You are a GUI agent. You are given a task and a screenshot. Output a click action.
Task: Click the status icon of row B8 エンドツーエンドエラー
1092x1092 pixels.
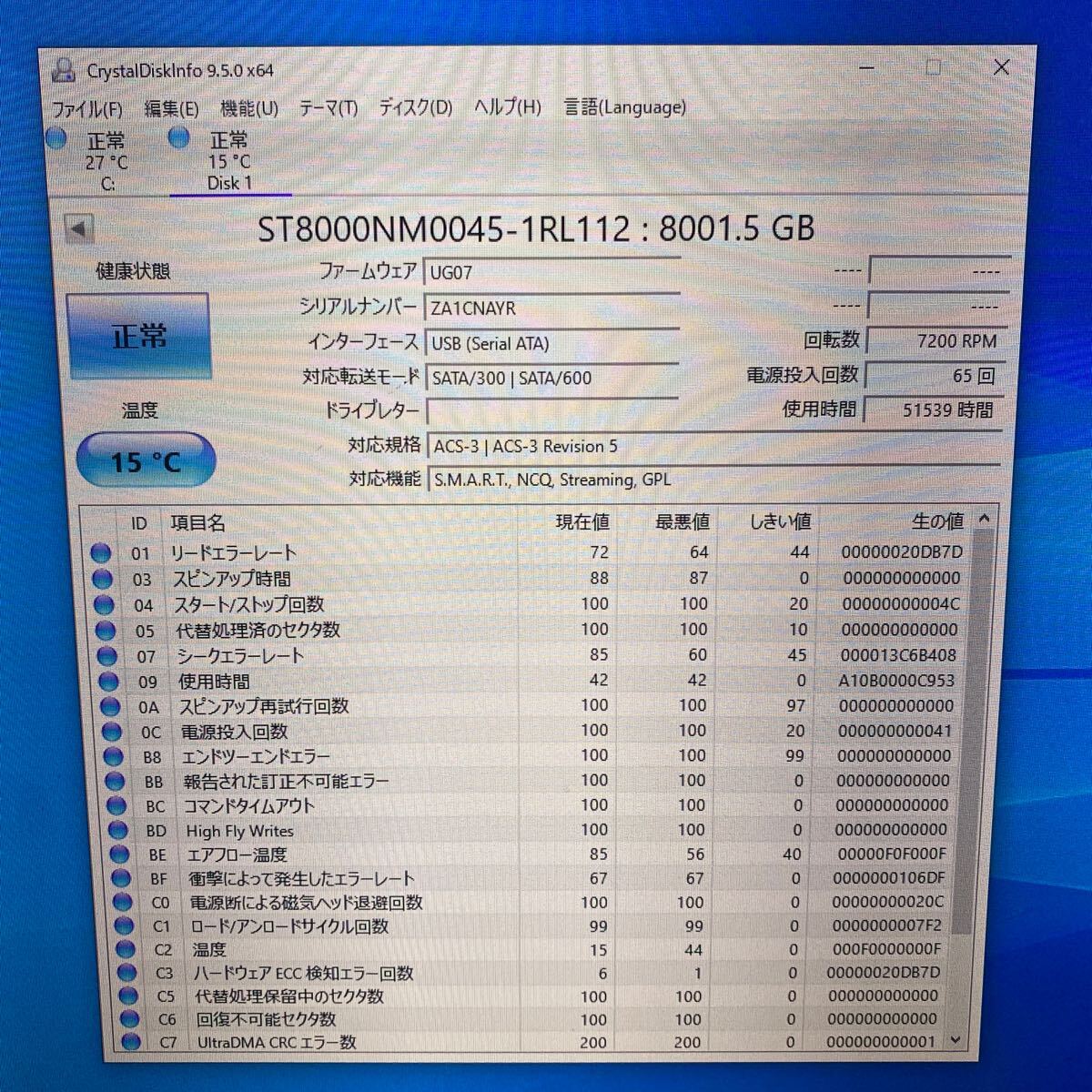(113, 756)
